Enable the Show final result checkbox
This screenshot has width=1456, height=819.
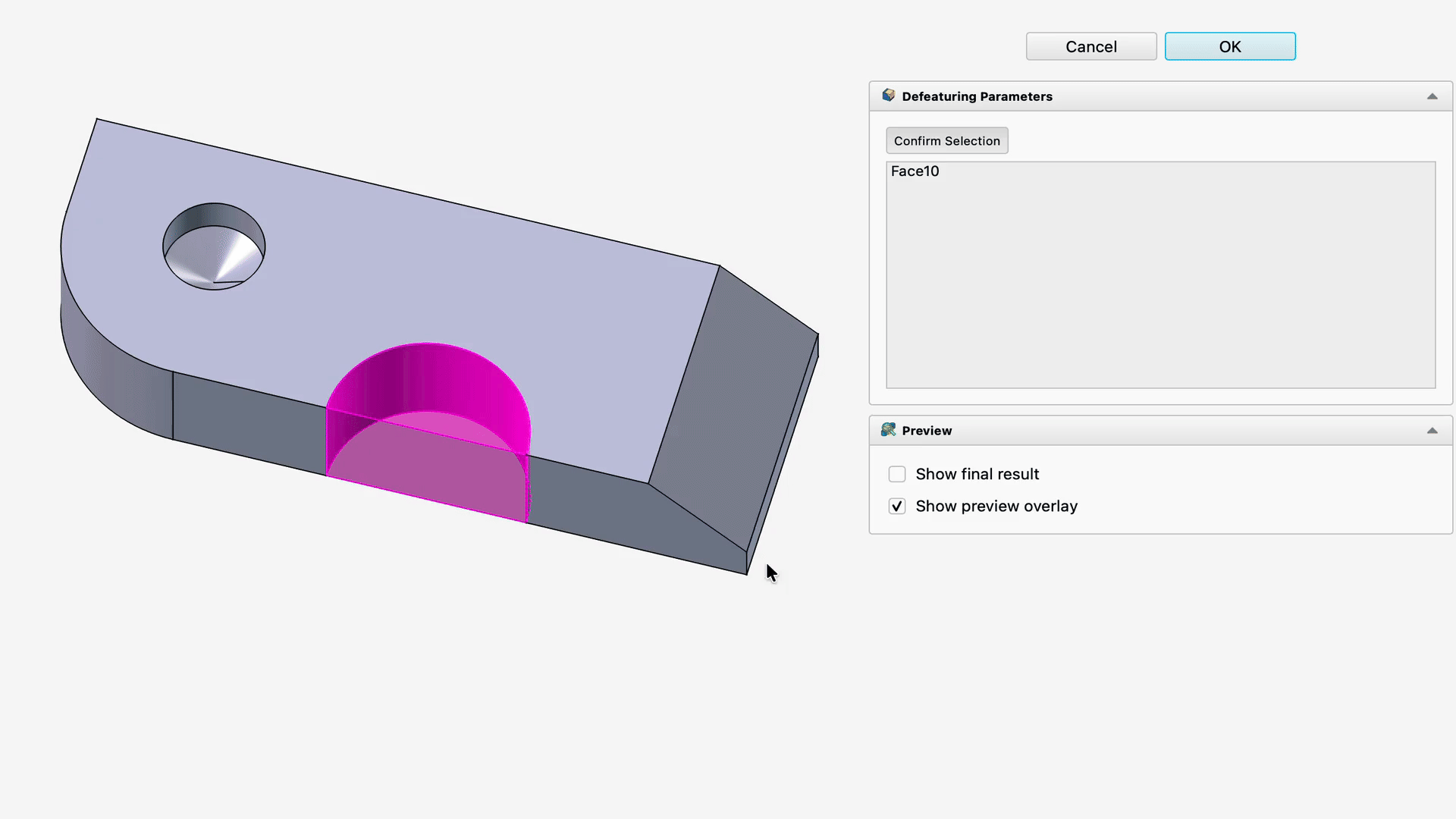coord(897,474)
